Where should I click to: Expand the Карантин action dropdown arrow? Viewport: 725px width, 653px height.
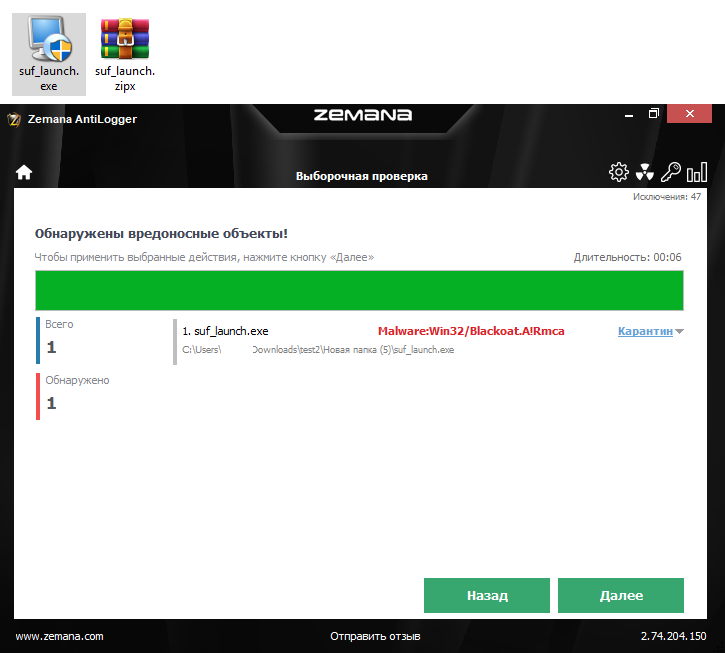[x=679, y=332]
